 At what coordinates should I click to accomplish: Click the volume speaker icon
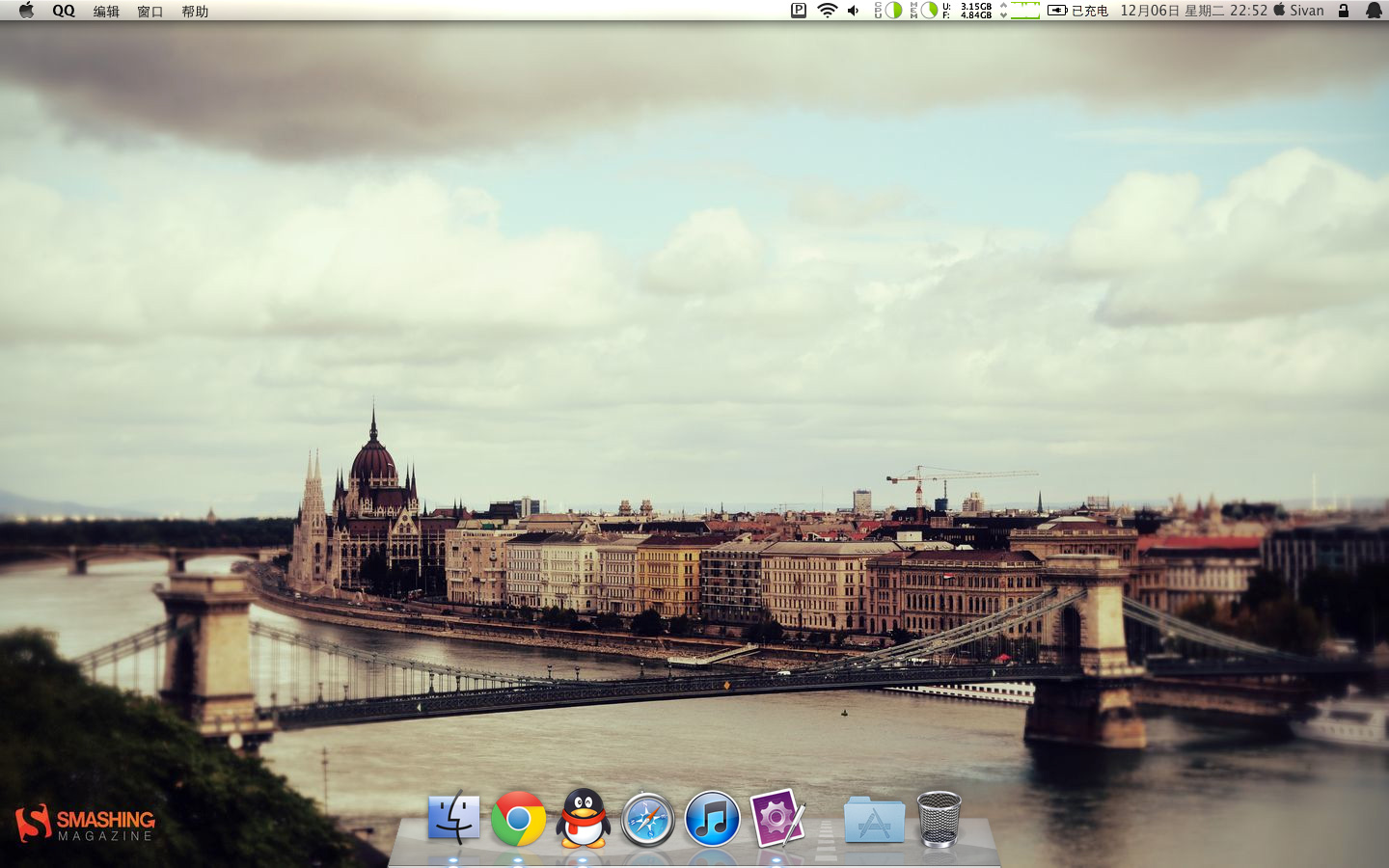(x=853, y=11)
